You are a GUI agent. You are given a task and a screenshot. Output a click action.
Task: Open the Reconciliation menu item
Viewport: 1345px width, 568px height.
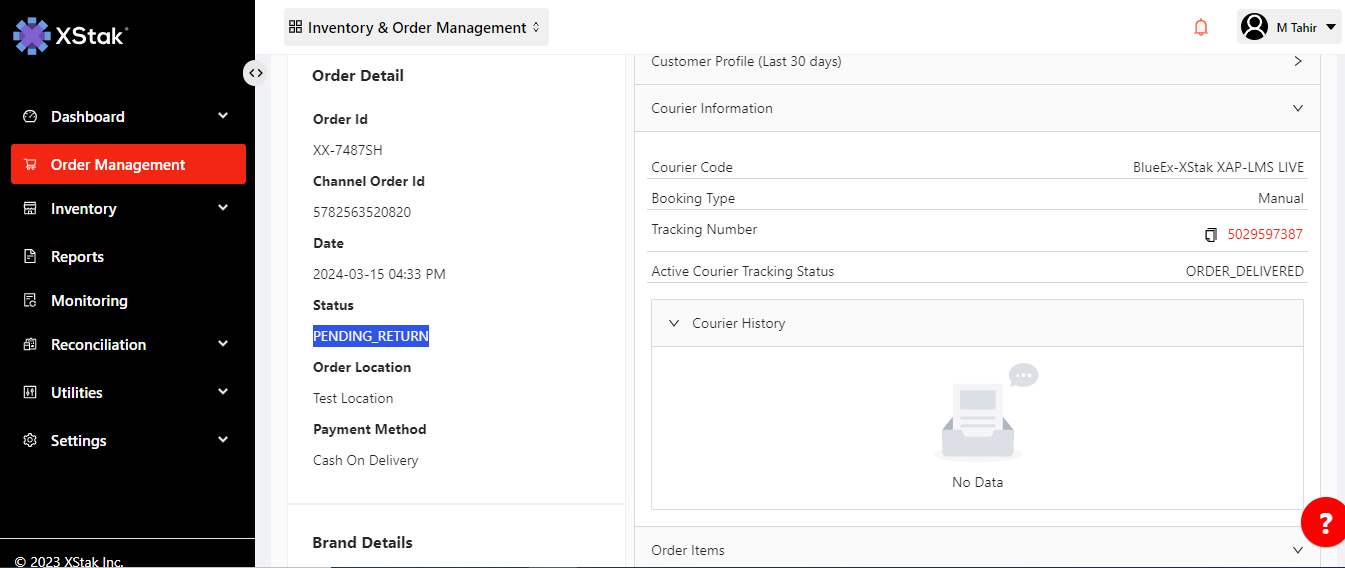pyautogui.click(x=98, y=345)
